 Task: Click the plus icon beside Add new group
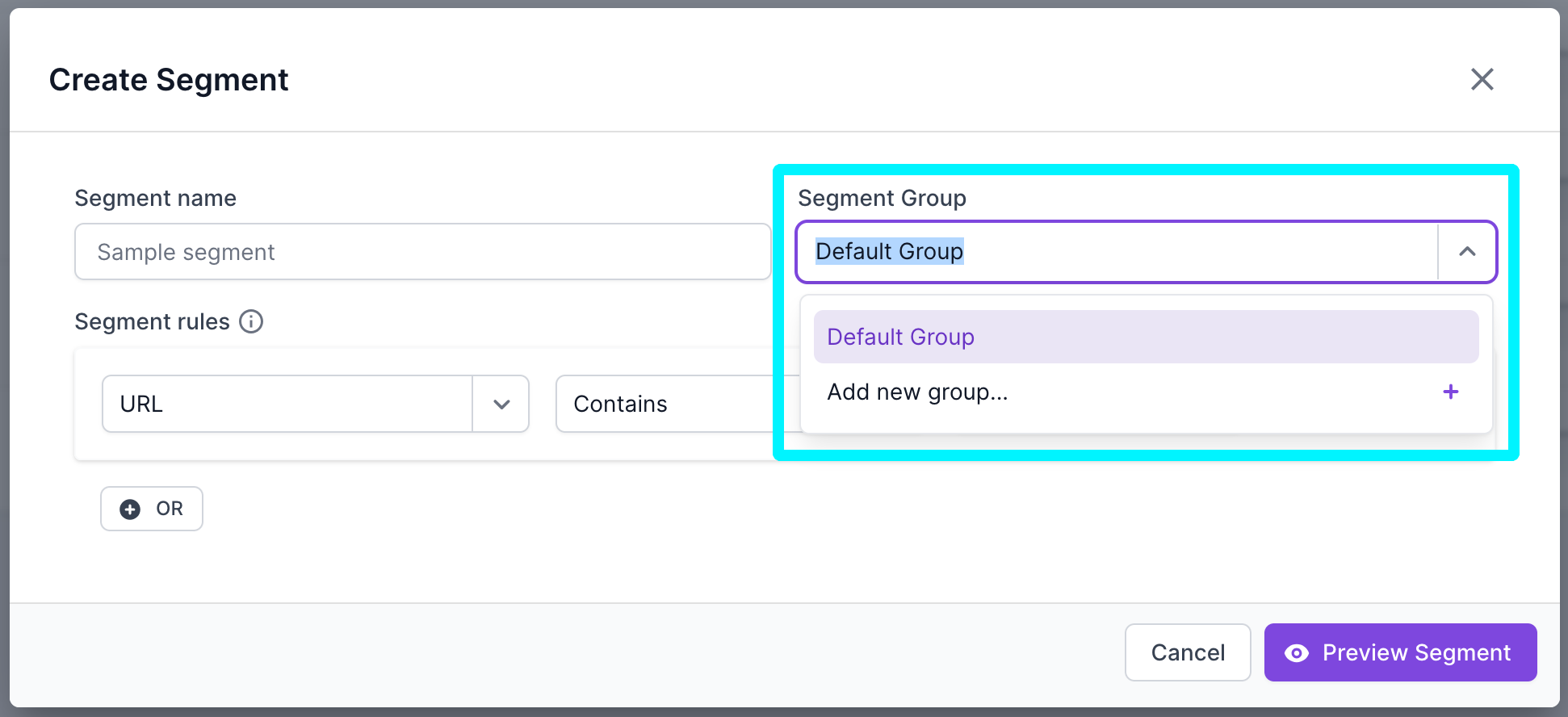(1450, 392)
